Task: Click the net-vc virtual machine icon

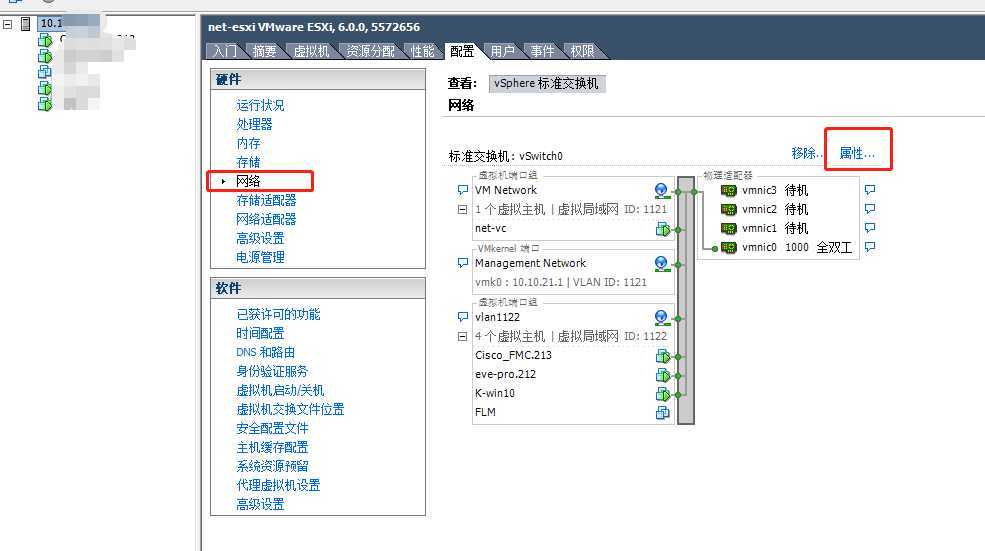Action: click(663, 229)
